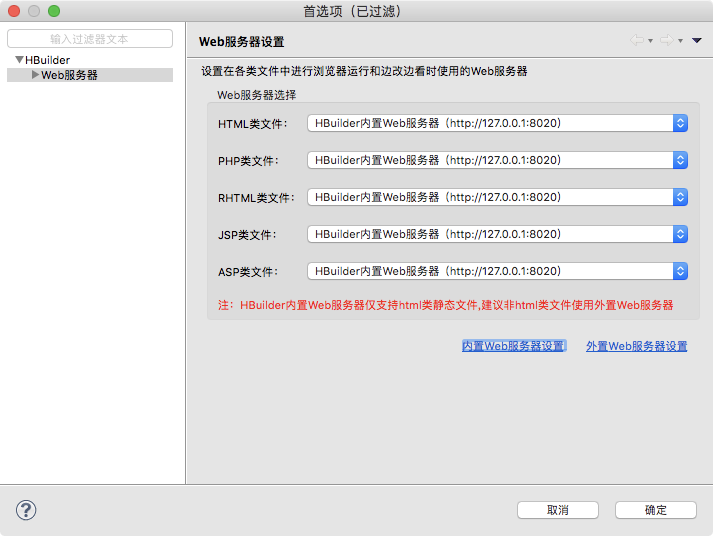Image resolution: width=713 pixels, height=536 pixels.
Task: Click the green zoom window button
Action: (x=54, y=11)
